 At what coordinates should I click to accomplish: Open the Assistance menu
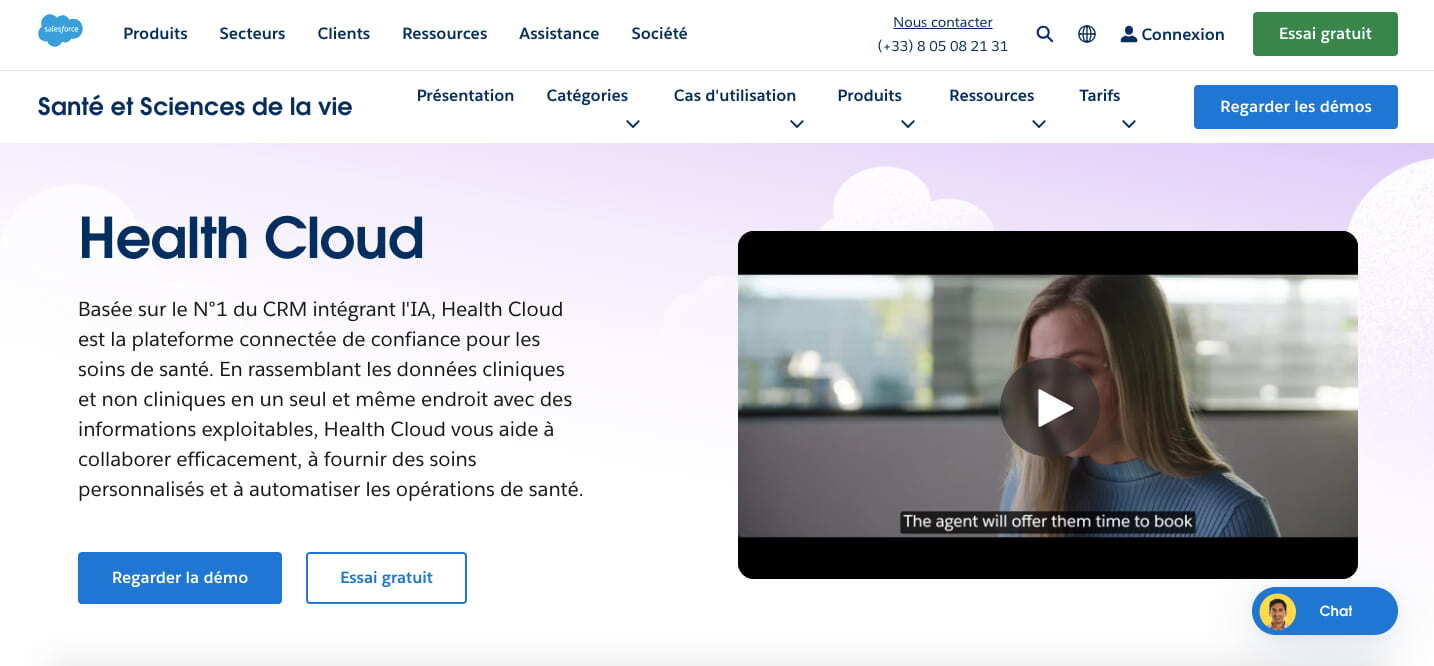point(559,33)
